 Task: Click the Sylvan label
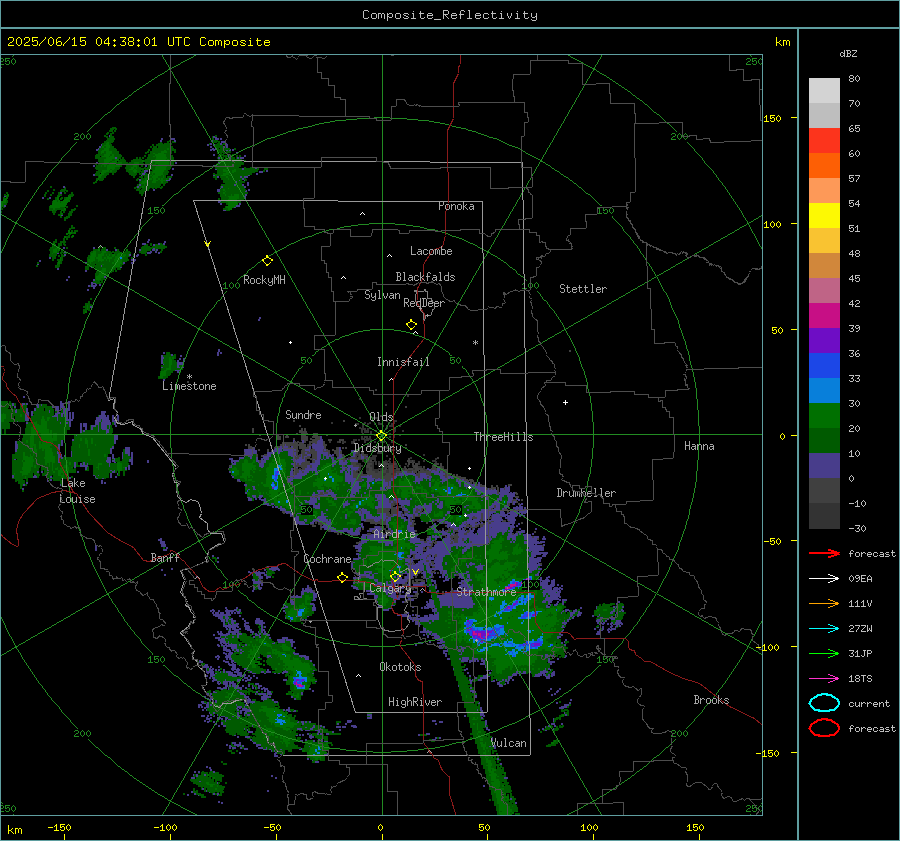(x=382, y=295)
